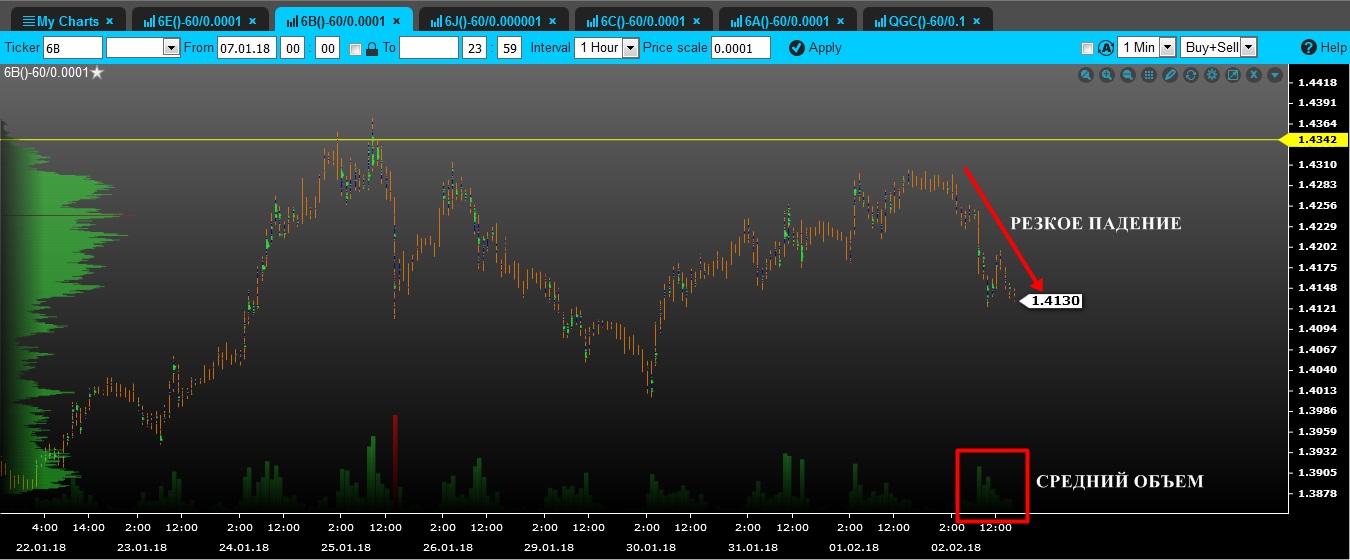Click the 1.4130 current price label
1350x560 pixels.
[1053, 300]
